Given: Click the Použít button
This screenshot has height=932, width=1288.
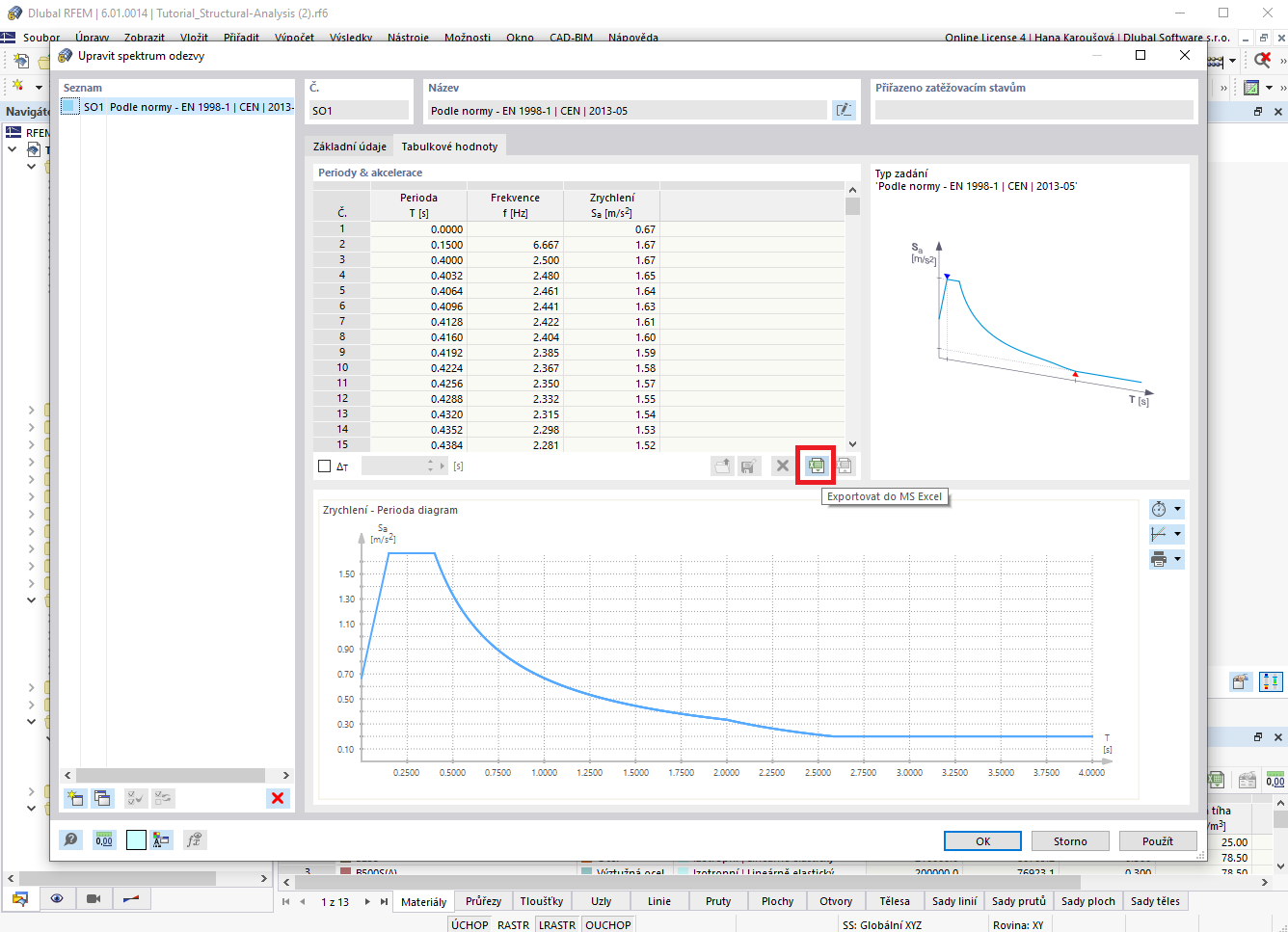Looking at the screenshot, I should [x=1157, y=840].
